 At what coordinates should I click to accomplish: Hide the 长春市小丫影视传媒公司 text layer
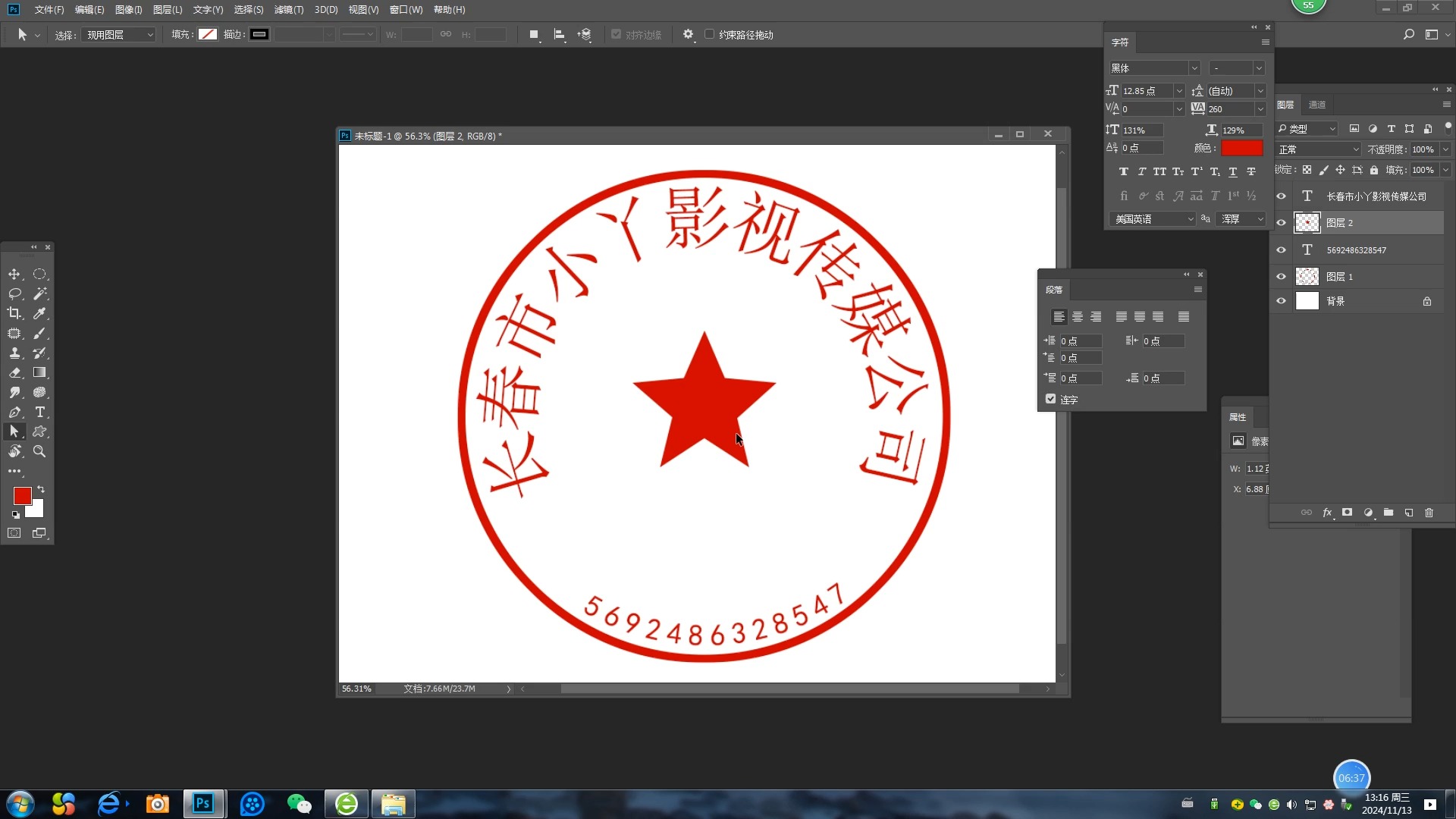click(1282, 196)
